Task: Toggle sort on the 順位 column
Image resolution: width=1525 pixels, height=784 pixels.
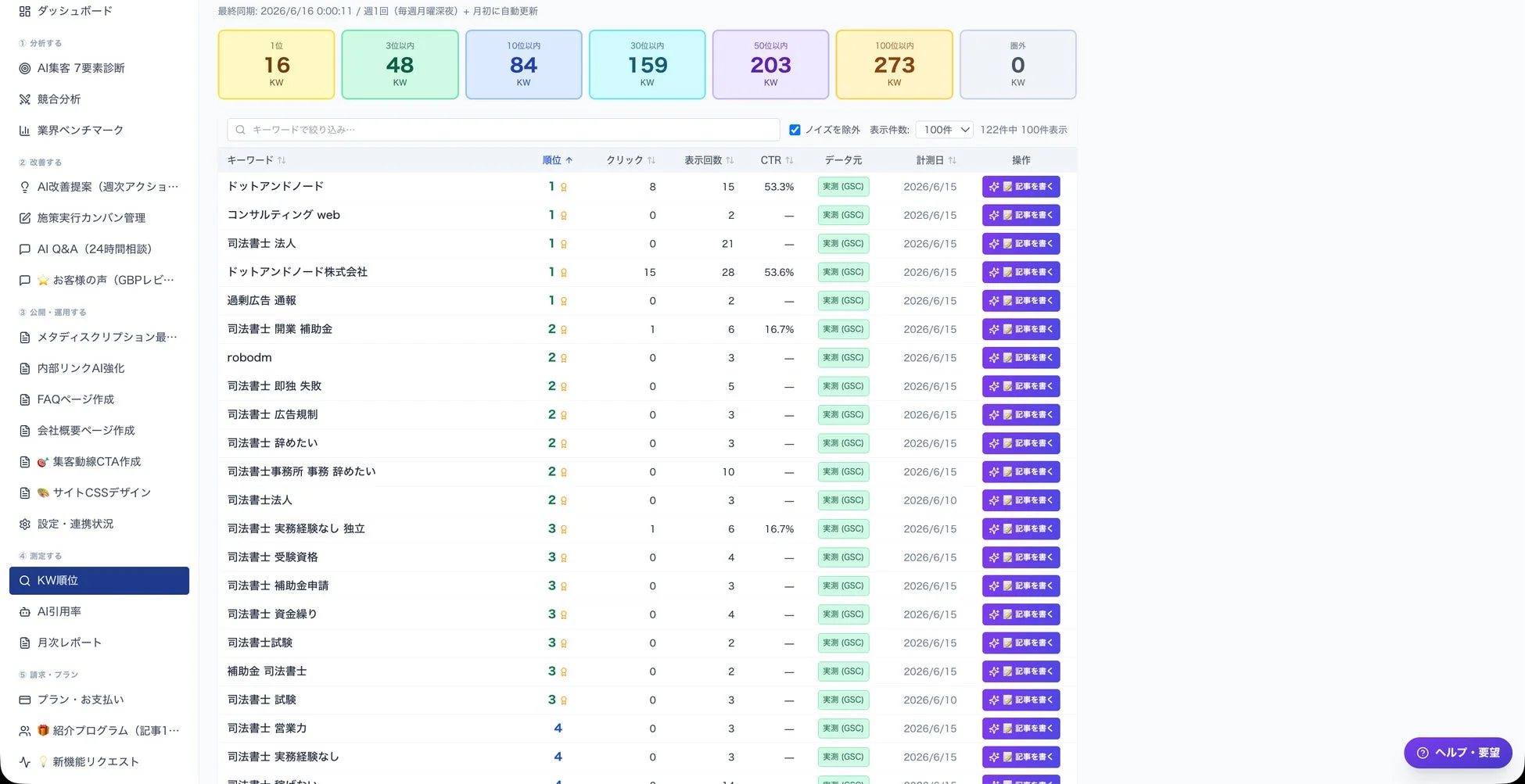Action: (558, 160)
